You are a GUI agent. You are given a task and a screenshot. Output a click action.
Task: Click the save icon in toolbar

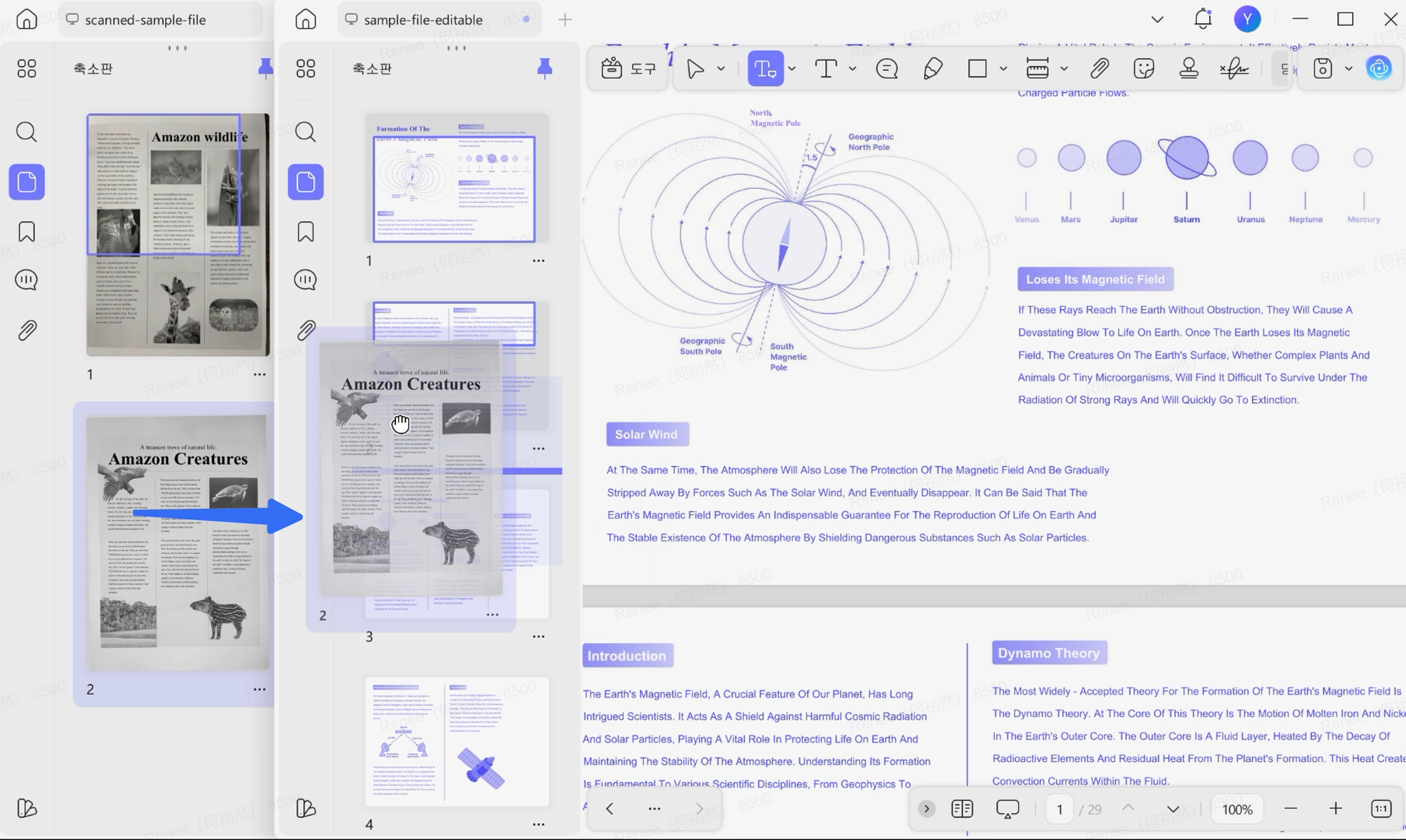point(1322,68)
